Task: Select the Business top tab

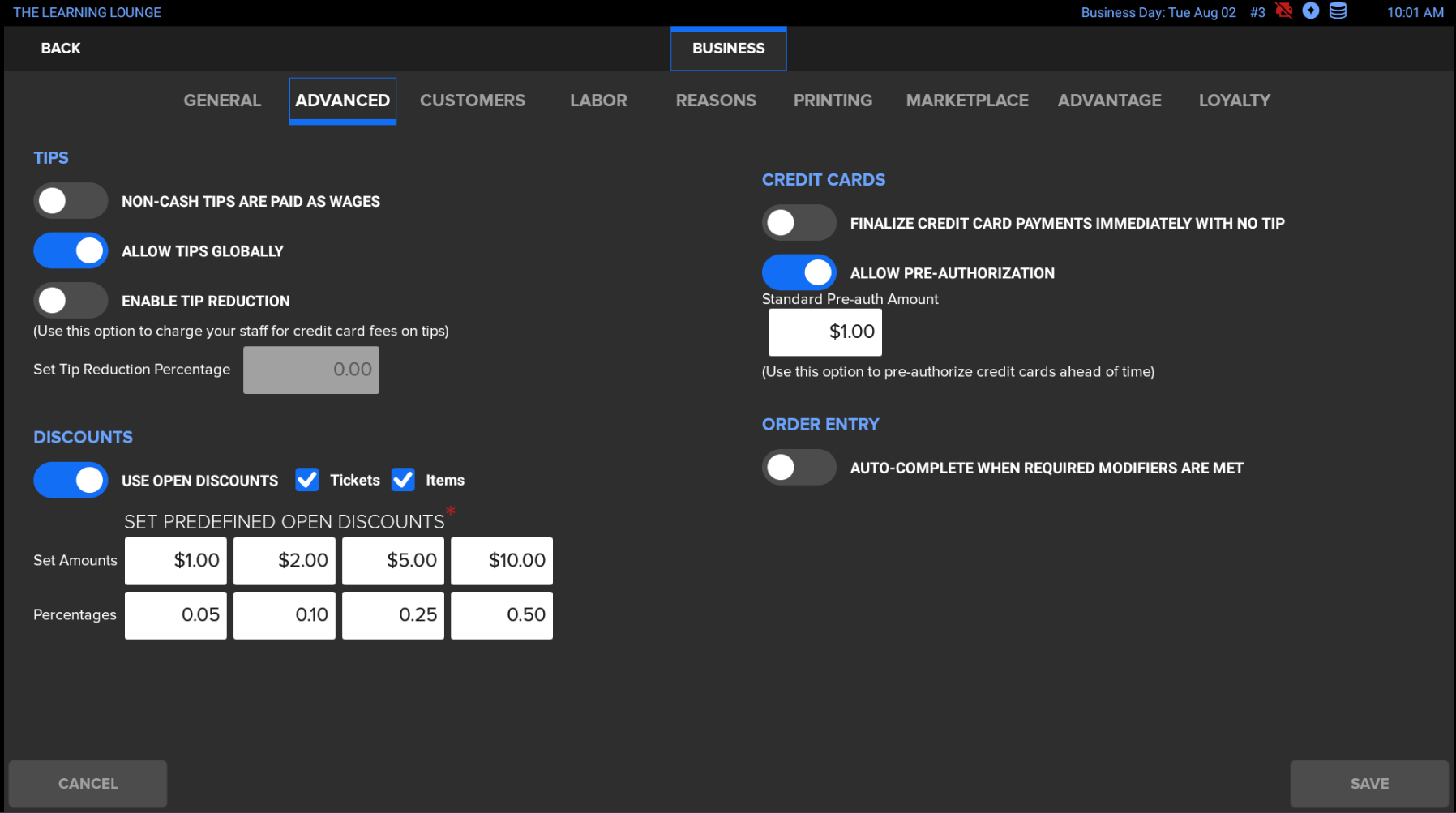Action: 728,49
